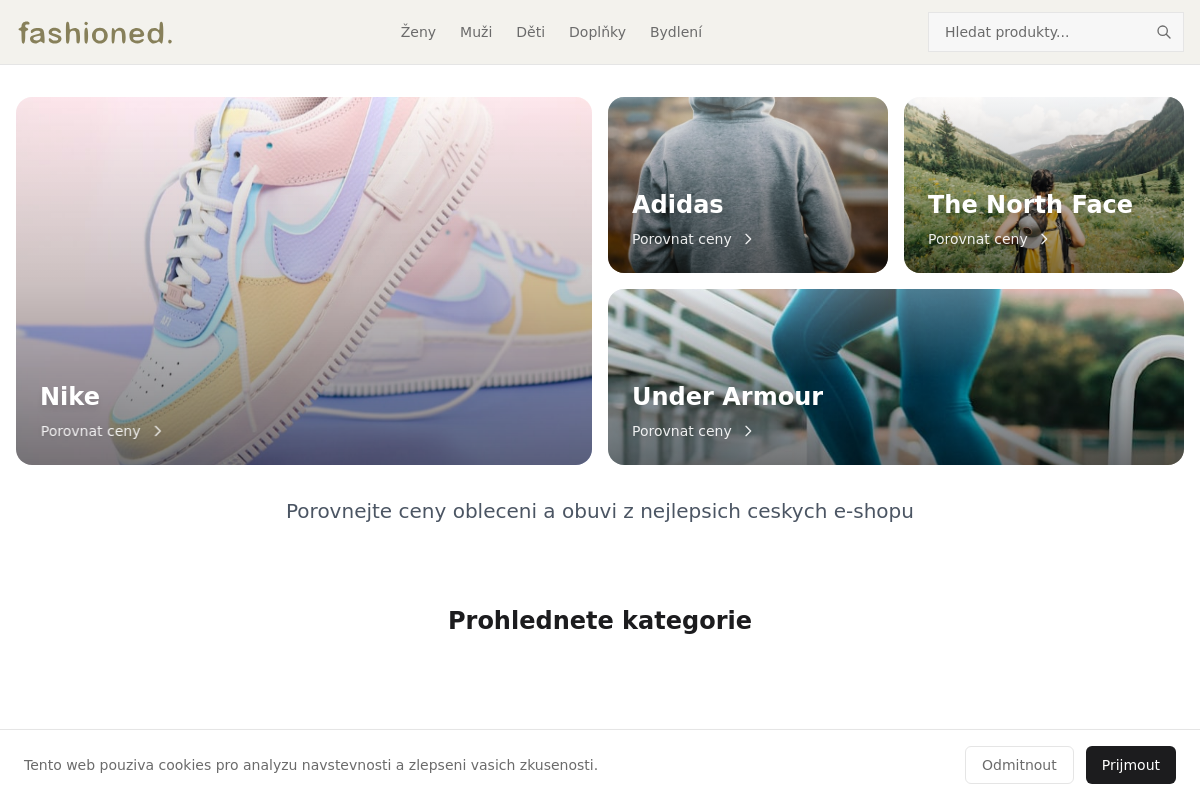
Task: Click the chevron in The North Face card
Action: [1044, 239]
